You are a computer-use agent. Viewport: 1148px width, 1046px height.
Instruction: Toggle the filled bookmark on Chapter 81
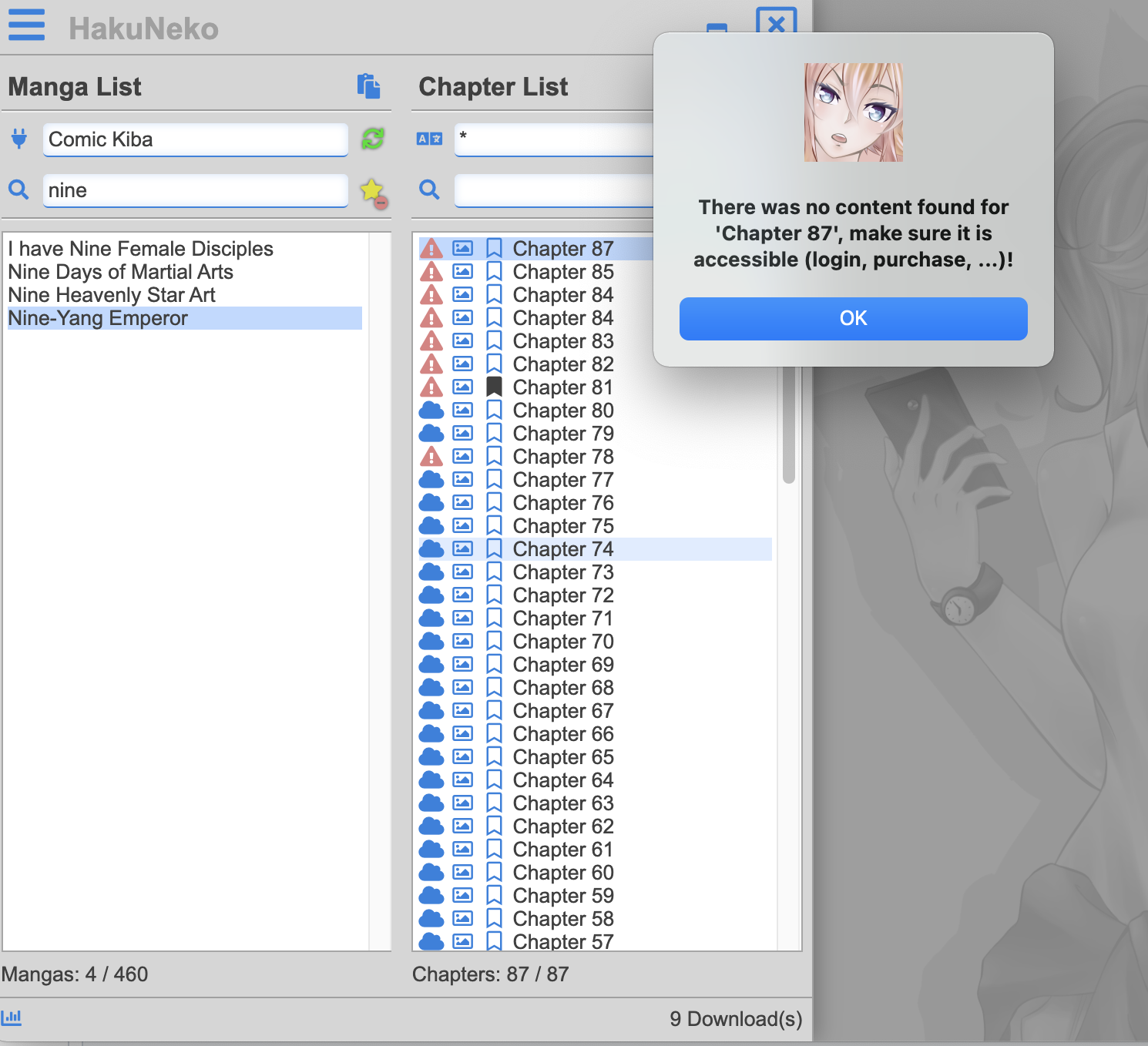click(494, 387)
